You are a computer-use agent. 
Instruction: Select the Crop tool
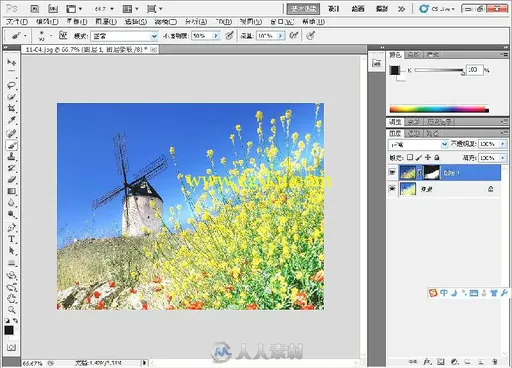pos(12,108)
